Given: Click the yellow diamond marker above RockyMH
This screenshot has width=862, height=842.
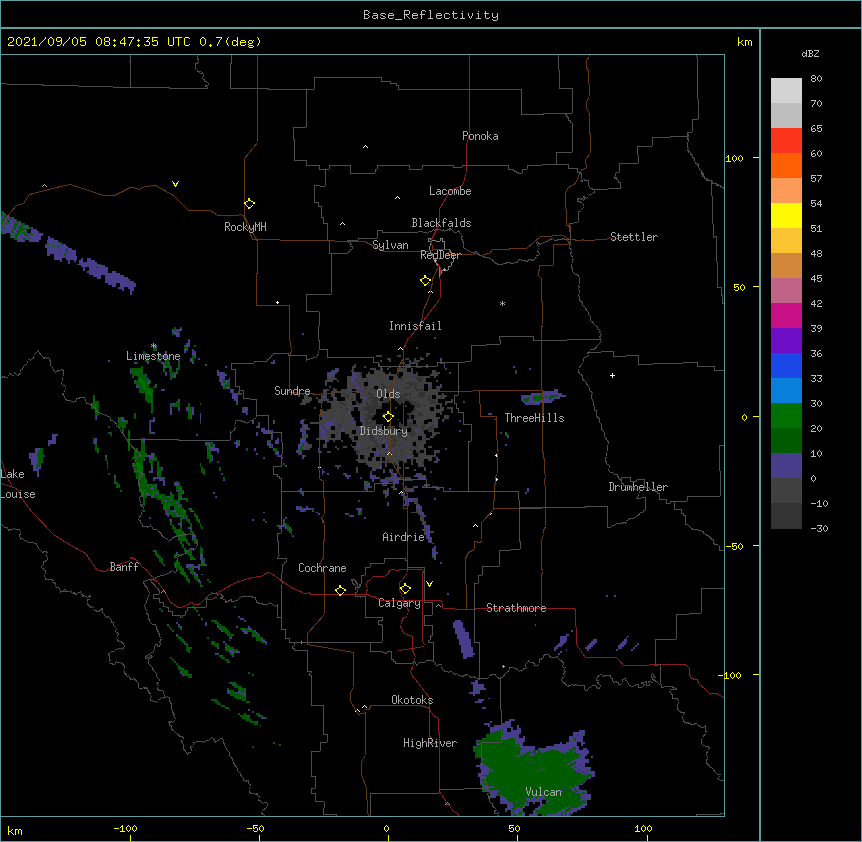Looking at the screenshot, I should (x=249, y=204).
